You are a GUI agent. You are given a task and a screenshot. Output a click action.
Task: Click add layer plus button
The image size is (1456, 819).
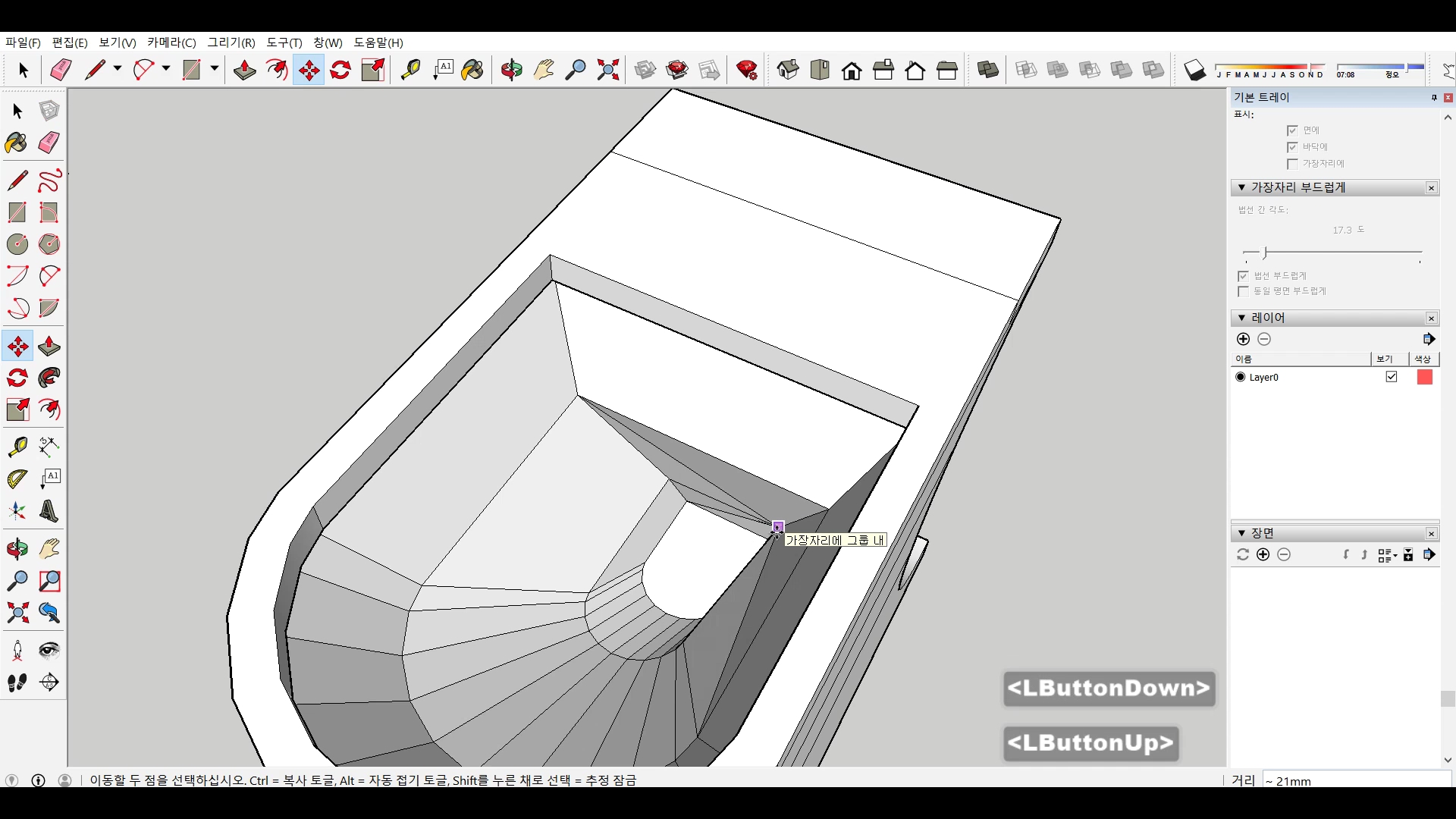(x=1243, y=339)
